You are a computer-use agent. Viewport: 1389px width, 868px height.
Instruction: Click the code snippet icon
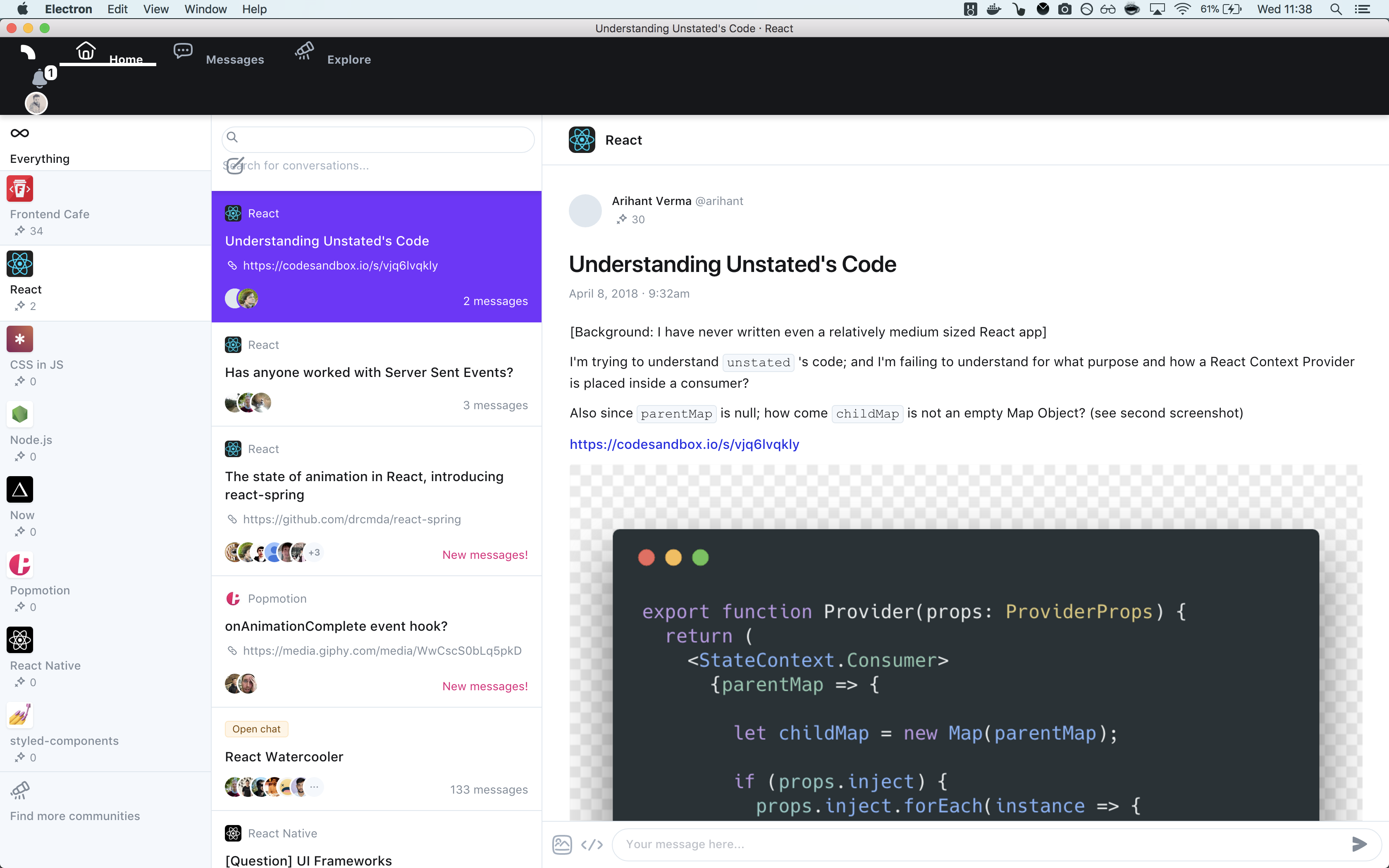(x=592, y=844)
